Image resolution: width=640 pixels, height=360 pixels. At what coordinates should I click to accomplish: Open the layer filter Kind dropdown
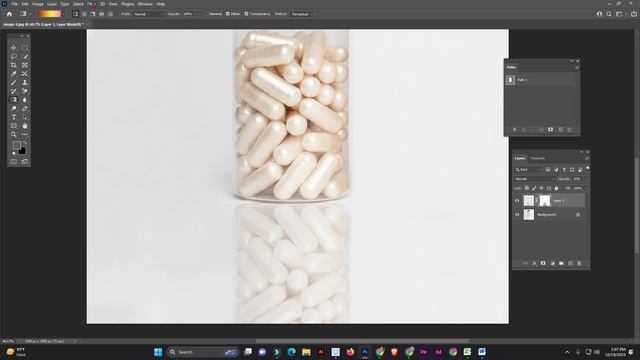click(528, 169)
